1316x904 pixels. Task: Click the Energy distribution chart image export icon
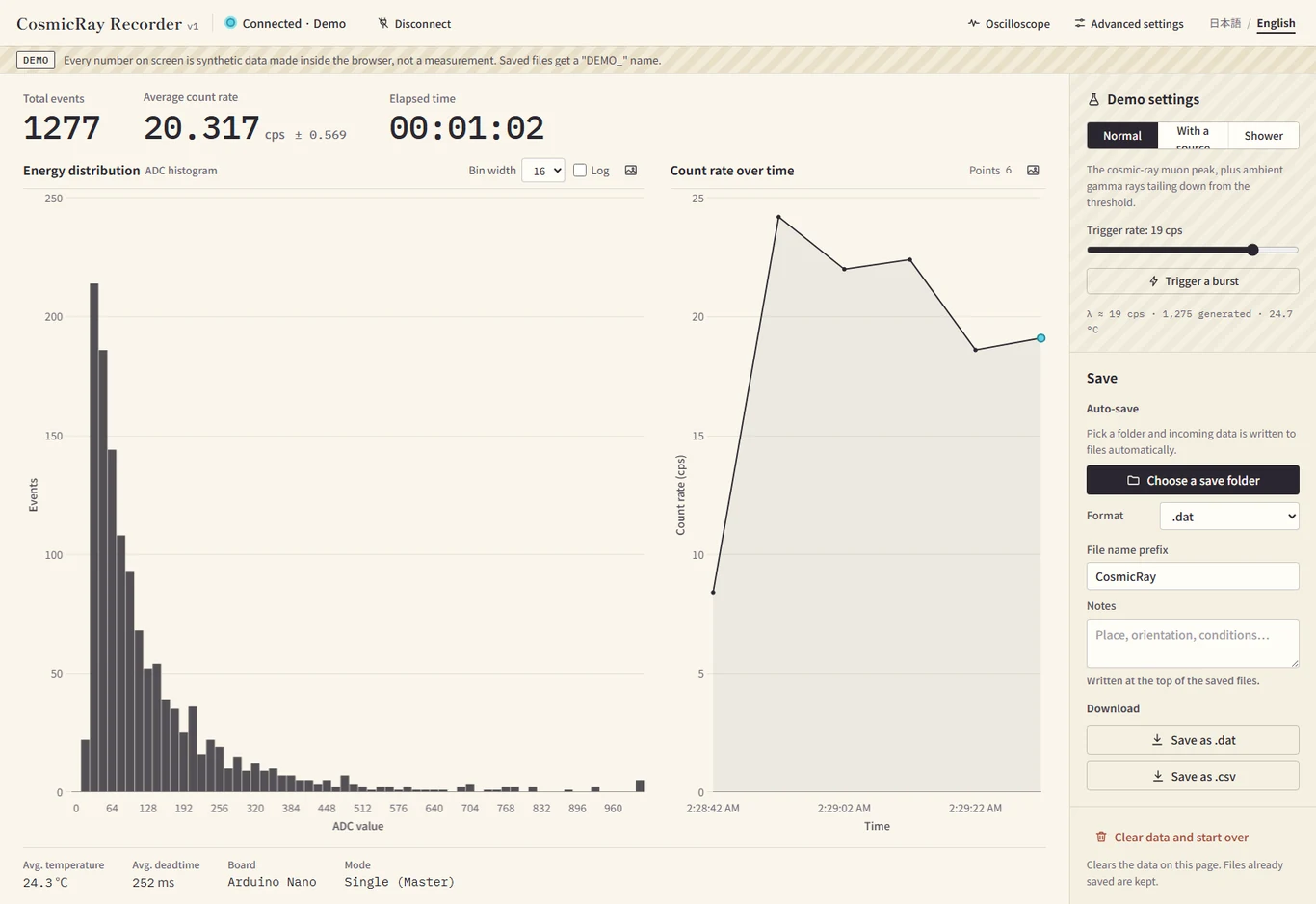coord(631,171)
